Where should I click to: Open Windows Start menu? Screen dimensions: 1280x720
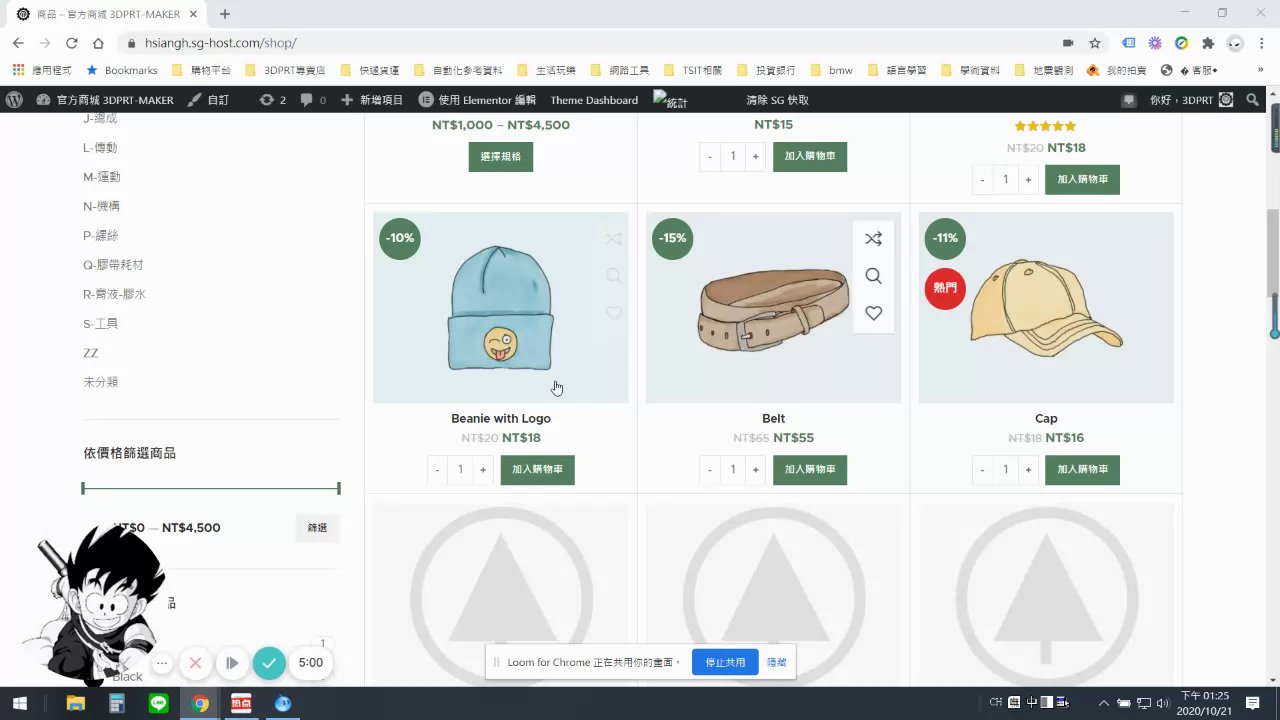(x=19, y=703)
